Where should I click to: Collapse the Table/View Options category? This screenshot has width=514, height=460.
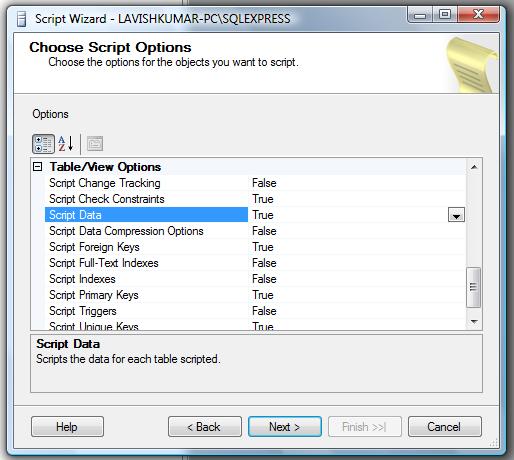pos(38,167)
